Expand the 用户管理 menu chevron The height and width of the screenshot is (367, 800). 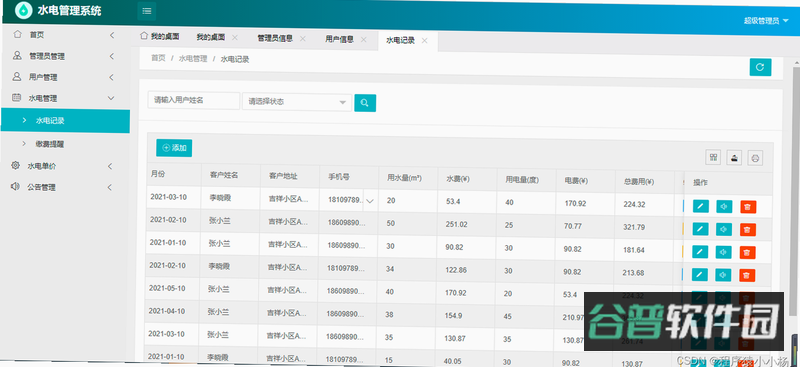[111, 78]
